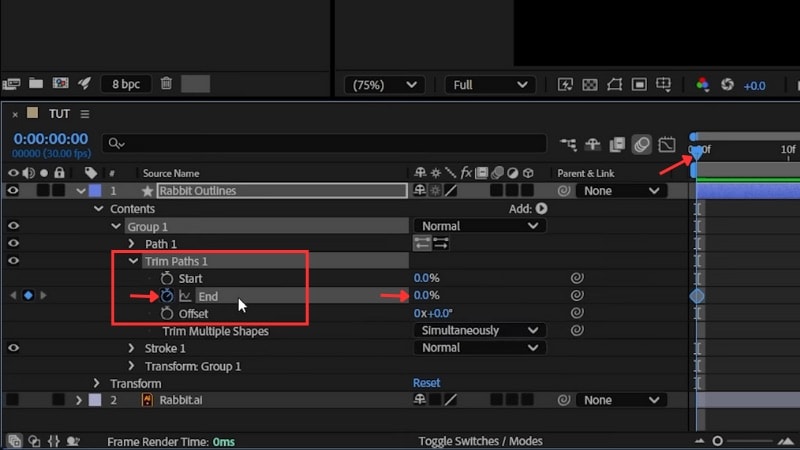The width and height of the screenshot is (800, 450).
Task: Show End property in graph editor
Action: pos(185,296)
